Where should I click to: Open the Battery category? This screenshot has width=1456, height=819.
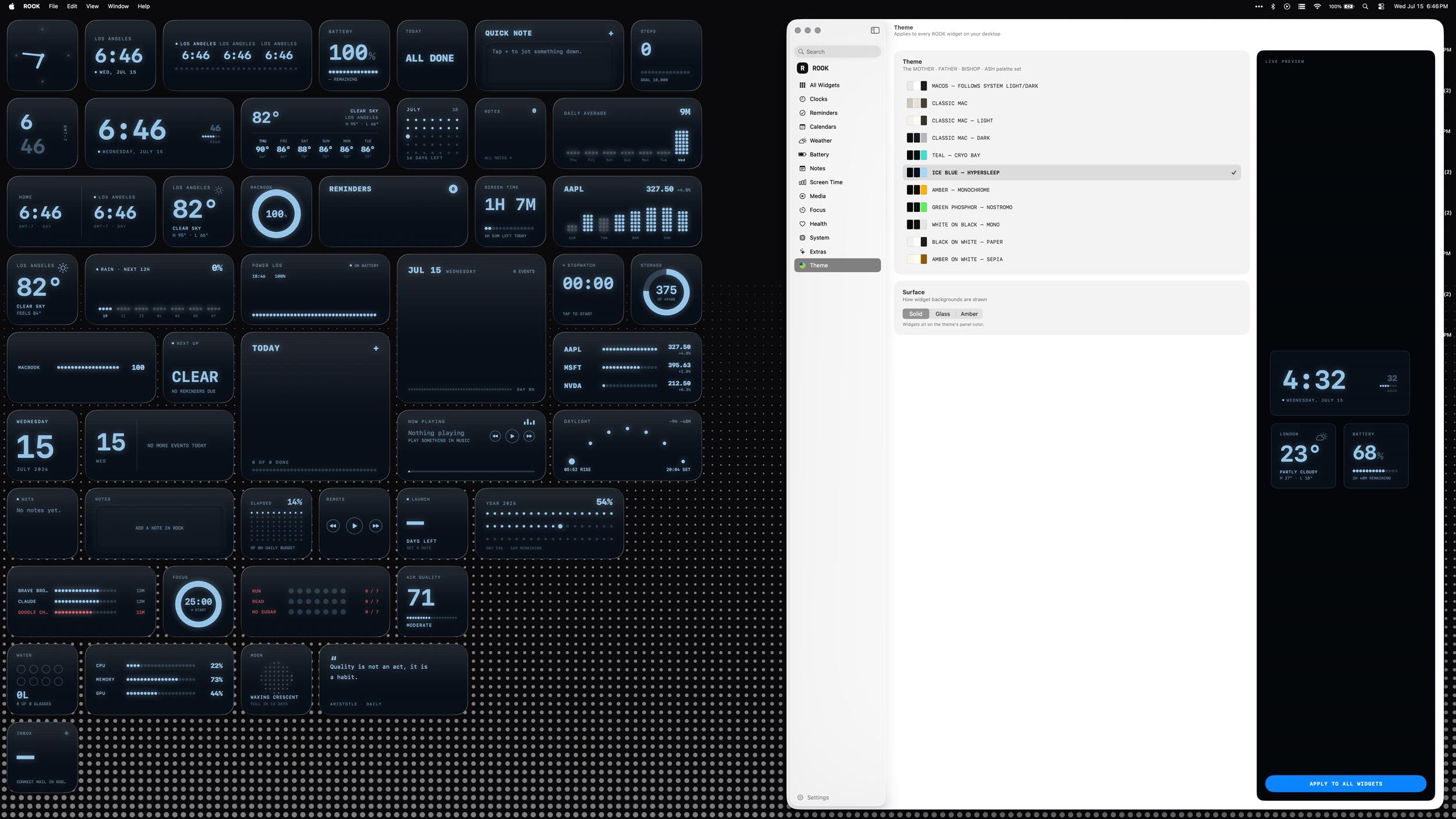coord(837,155)
